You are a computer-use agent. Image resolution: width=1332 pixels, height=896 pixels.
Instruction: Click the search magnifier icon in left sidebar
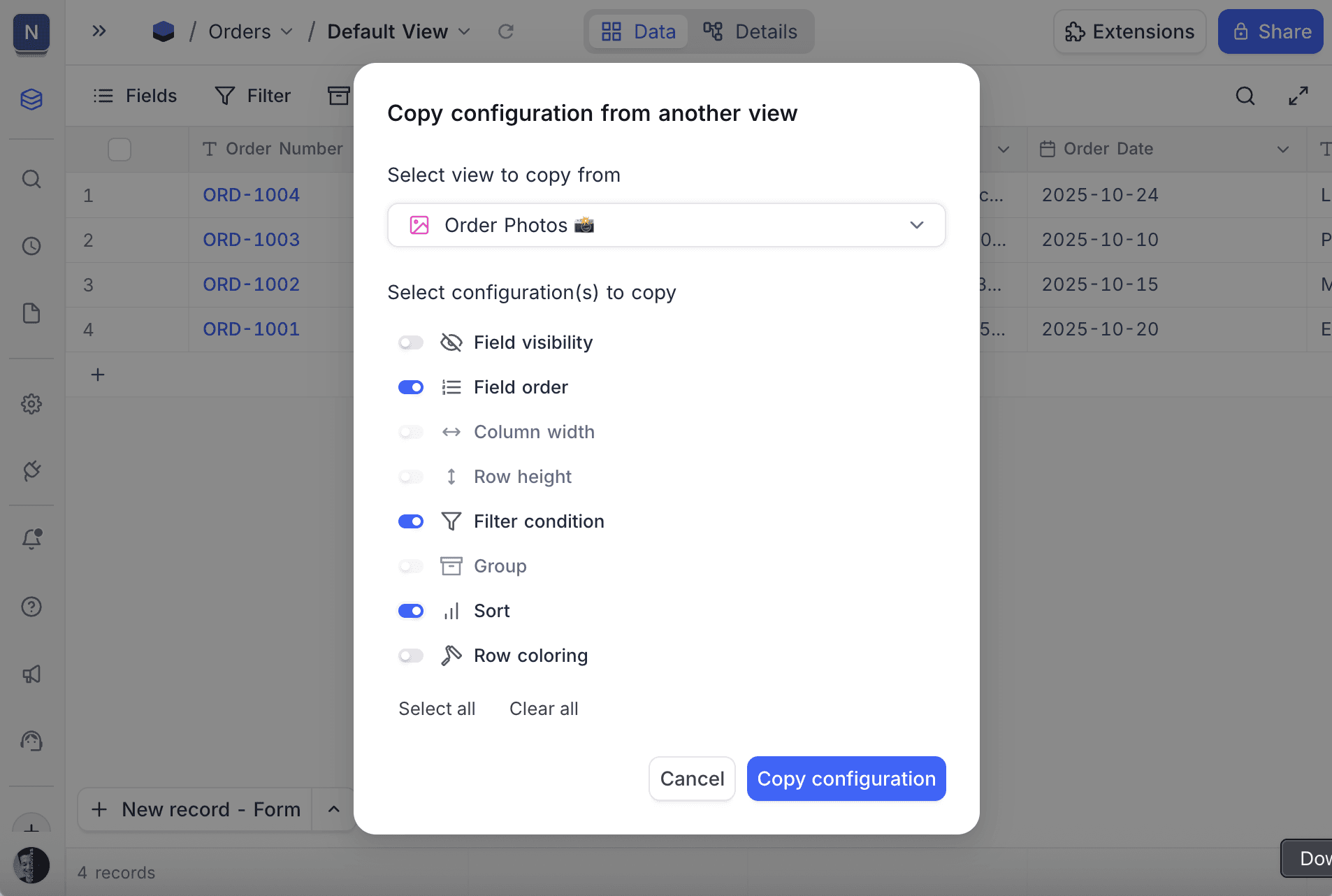point(31,180)
